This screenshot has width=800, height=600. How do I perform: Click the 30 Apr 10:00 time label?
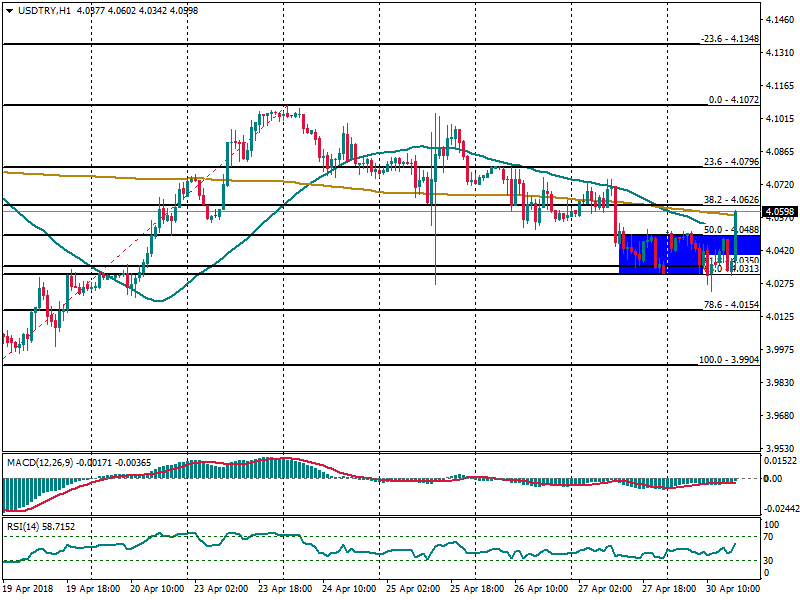[x=730, y=591]
